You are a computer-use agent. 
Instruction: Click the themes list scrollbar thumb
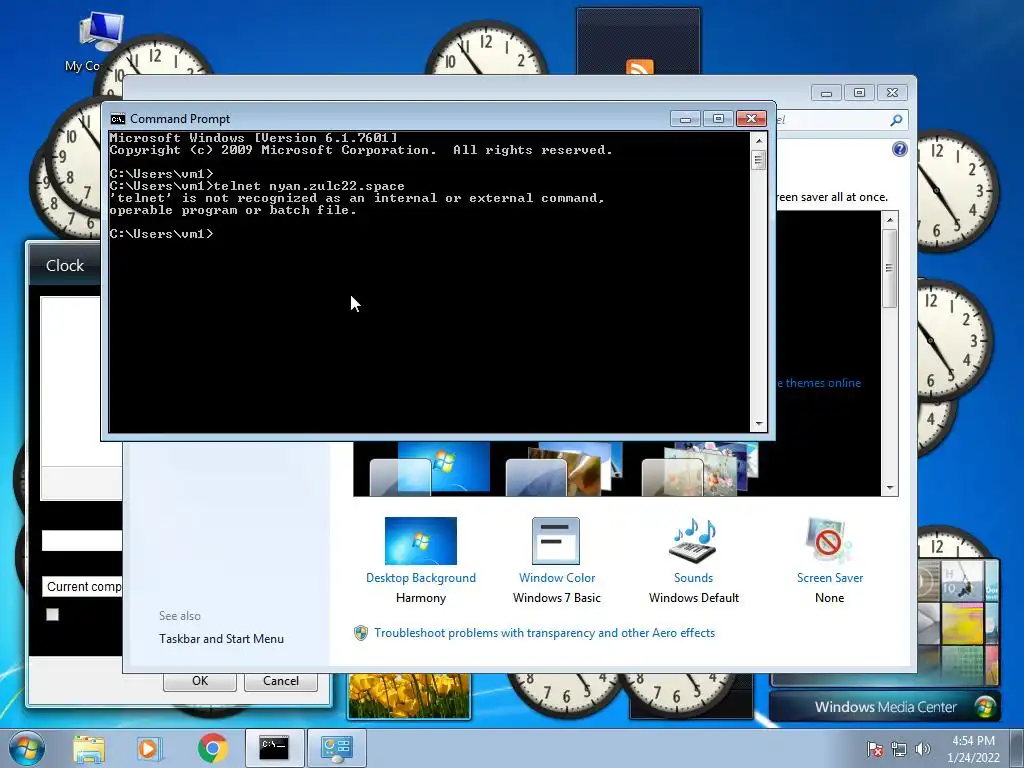click(889, 268)
